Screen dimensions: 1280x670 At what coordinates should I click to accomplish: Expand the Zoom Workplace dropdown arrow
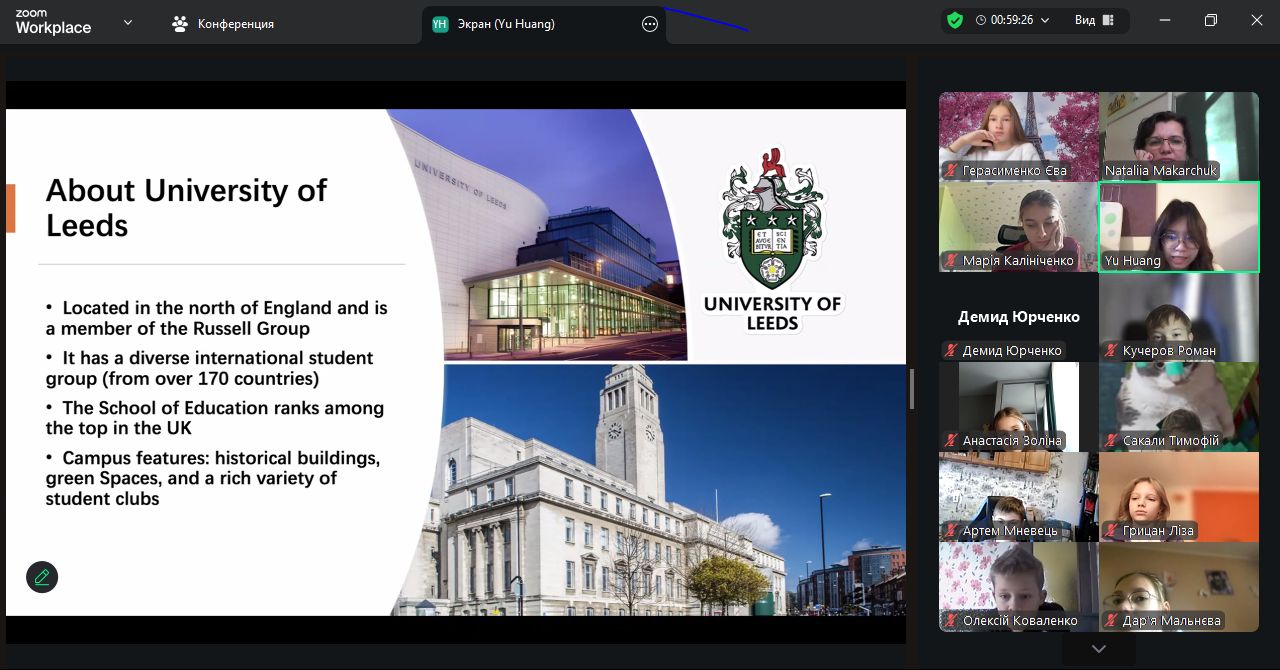coord(127,22)
